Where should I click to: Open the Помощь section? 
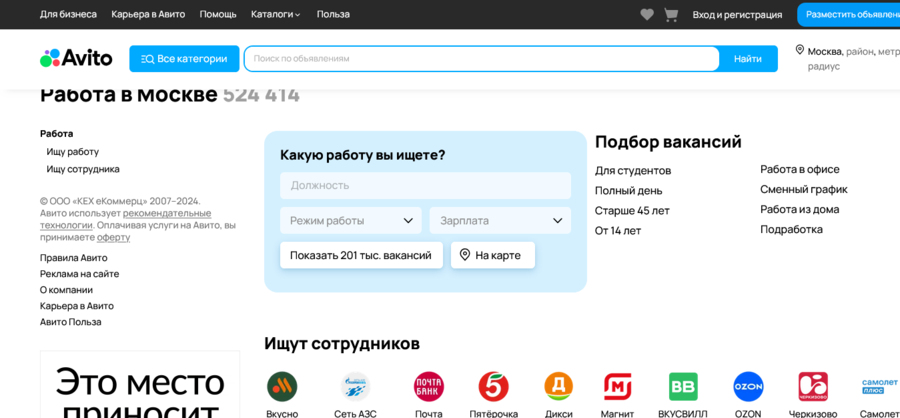click(x=218, y=14)
